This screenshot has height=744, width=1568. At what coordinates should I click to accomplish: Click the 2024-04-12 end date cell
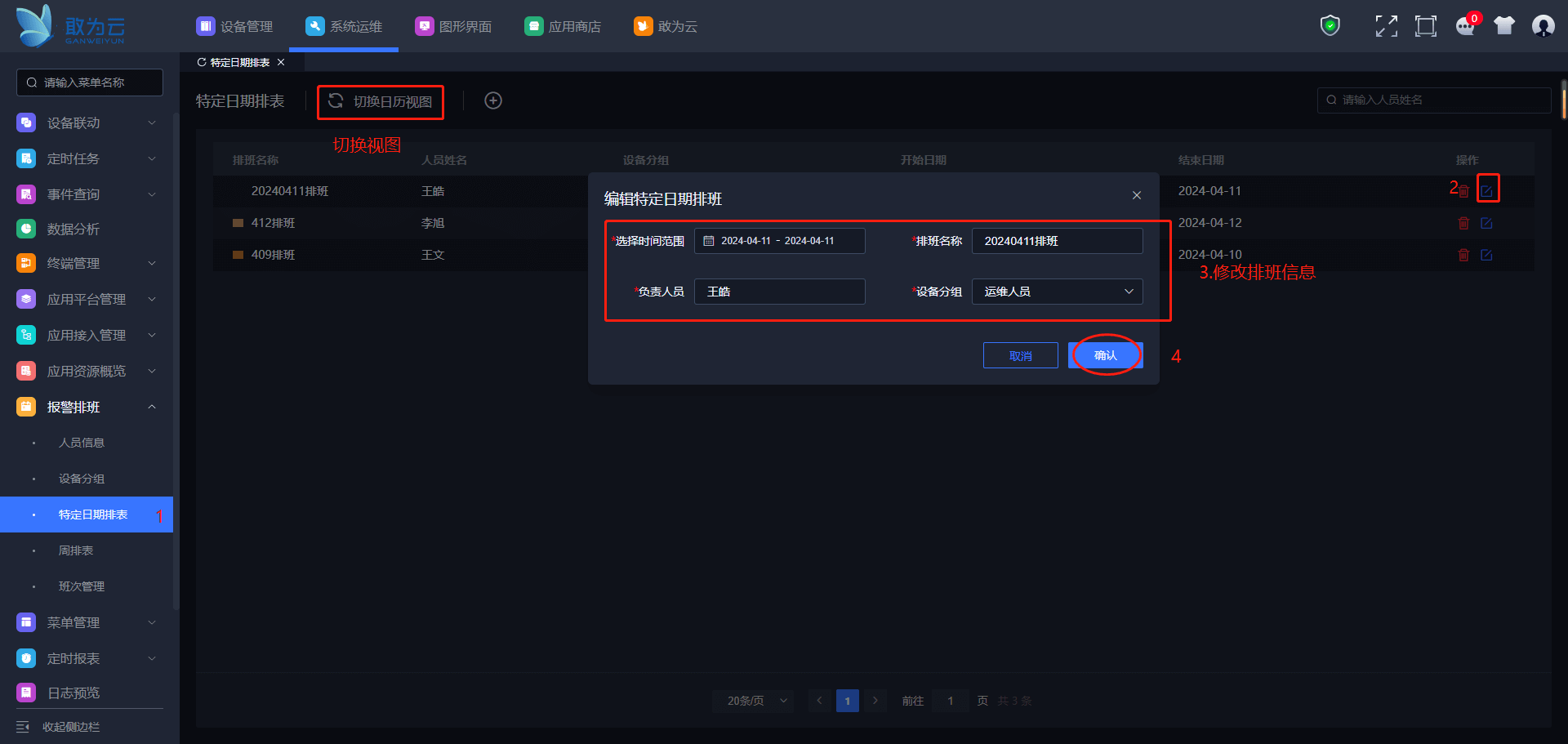(x=1210, y=223)
